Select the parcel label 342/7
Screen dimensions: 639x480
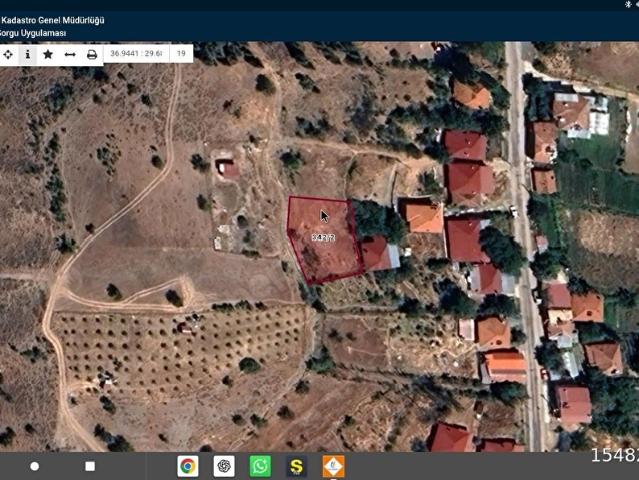(x=323, y=237)
